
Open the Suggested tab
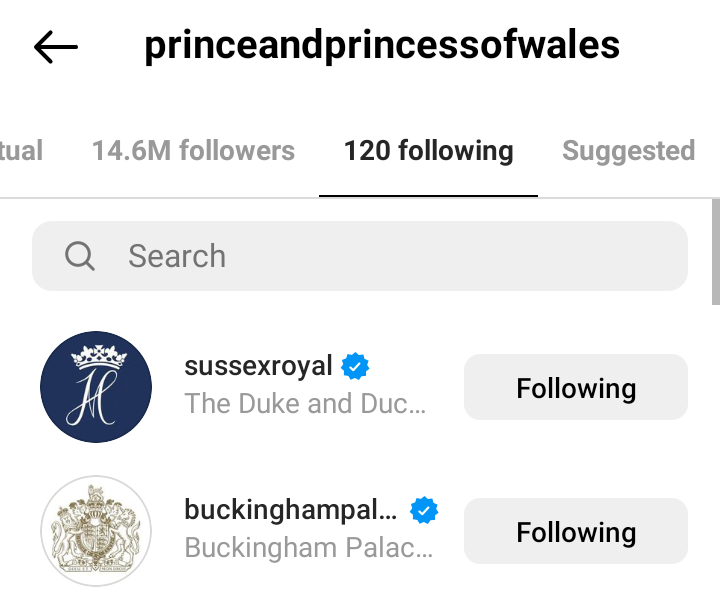[628, 151]
